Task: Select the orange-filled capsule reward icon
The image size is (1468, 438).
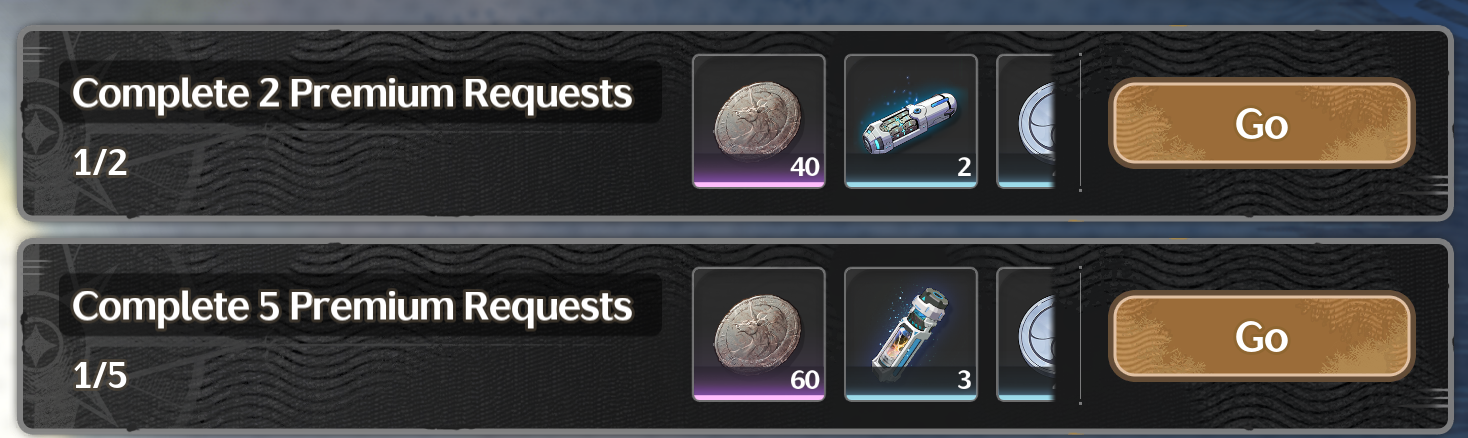Action: tap(911, 334)
